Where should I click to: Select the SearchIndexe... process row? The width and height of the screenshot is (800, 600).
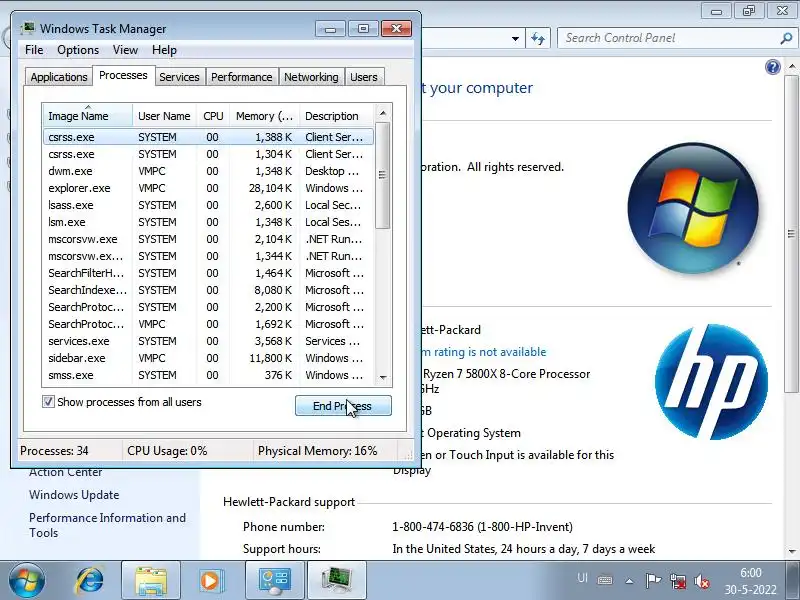coord(209,290)
